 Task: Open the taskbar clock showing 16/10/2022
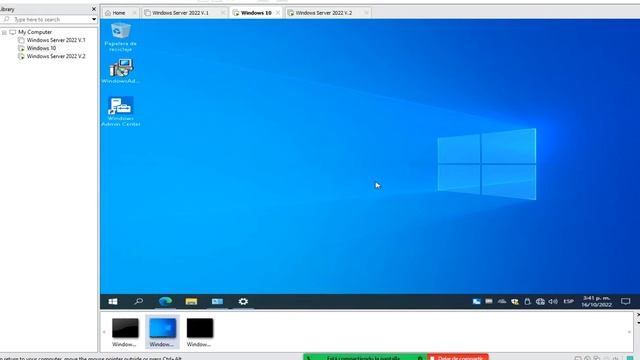click(x=596, y=301)
